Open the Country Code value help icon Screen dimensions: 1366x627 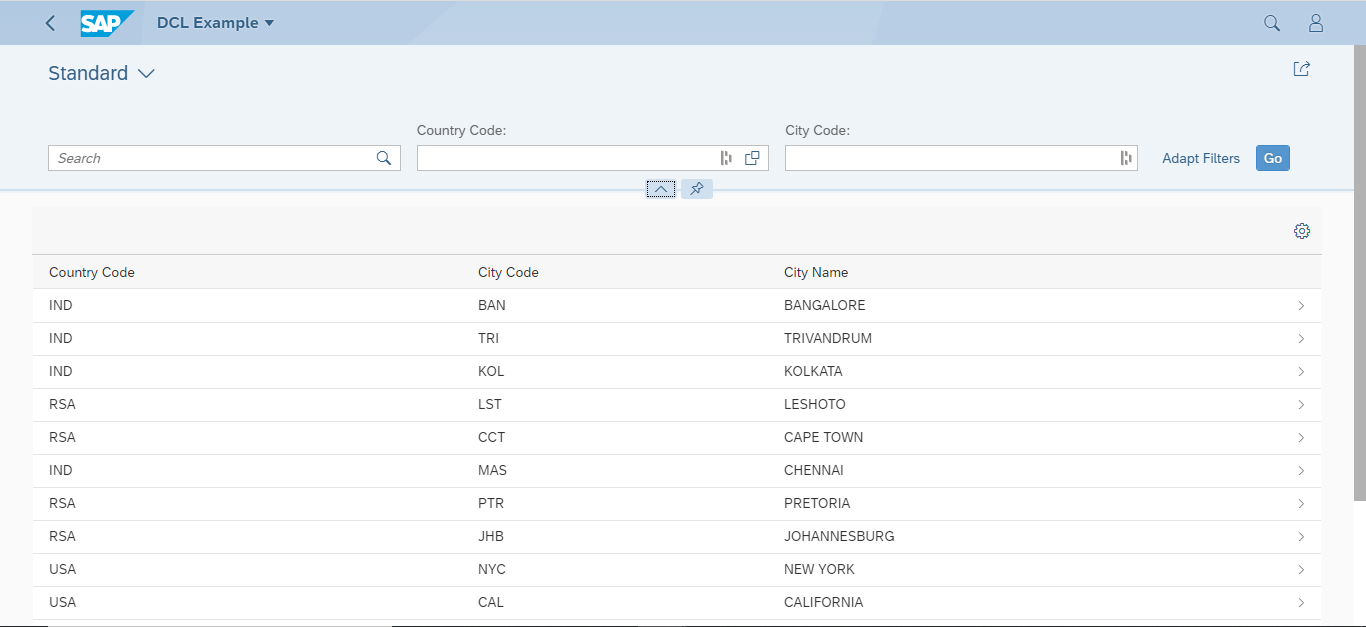726,157
